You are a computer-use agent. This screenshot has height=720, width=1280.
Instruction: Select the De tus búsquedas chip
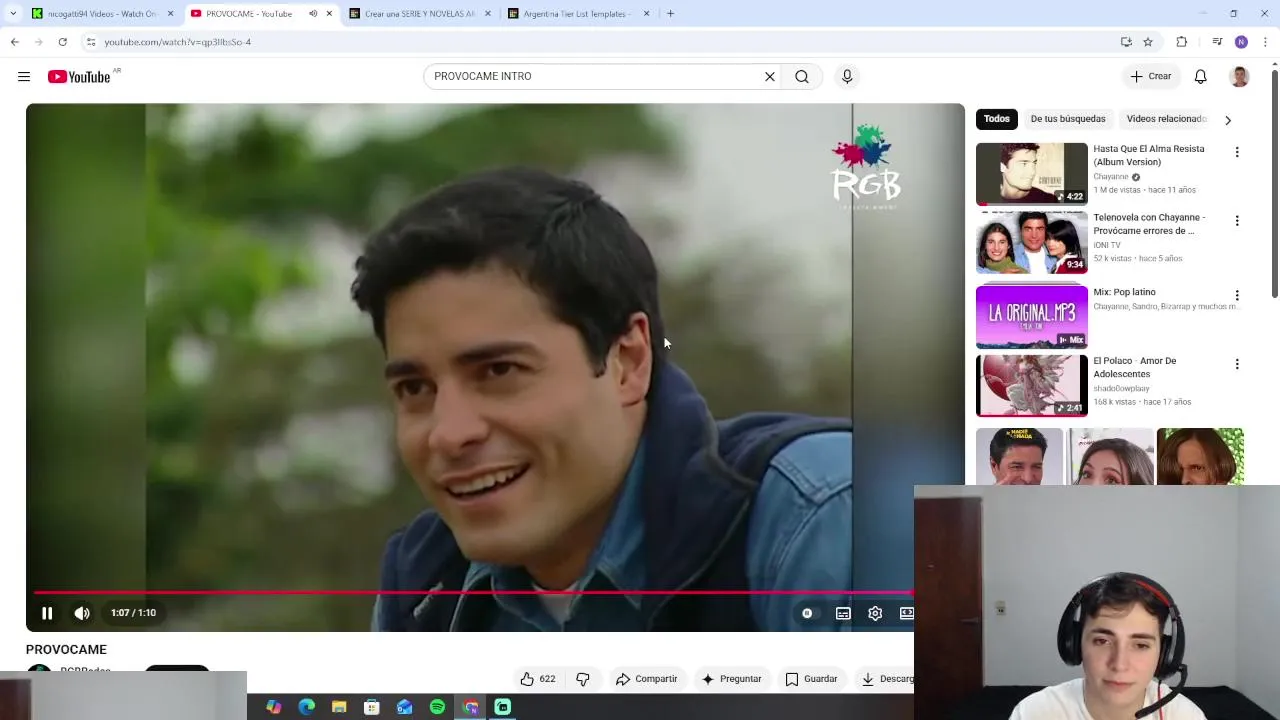point(1068,119)
